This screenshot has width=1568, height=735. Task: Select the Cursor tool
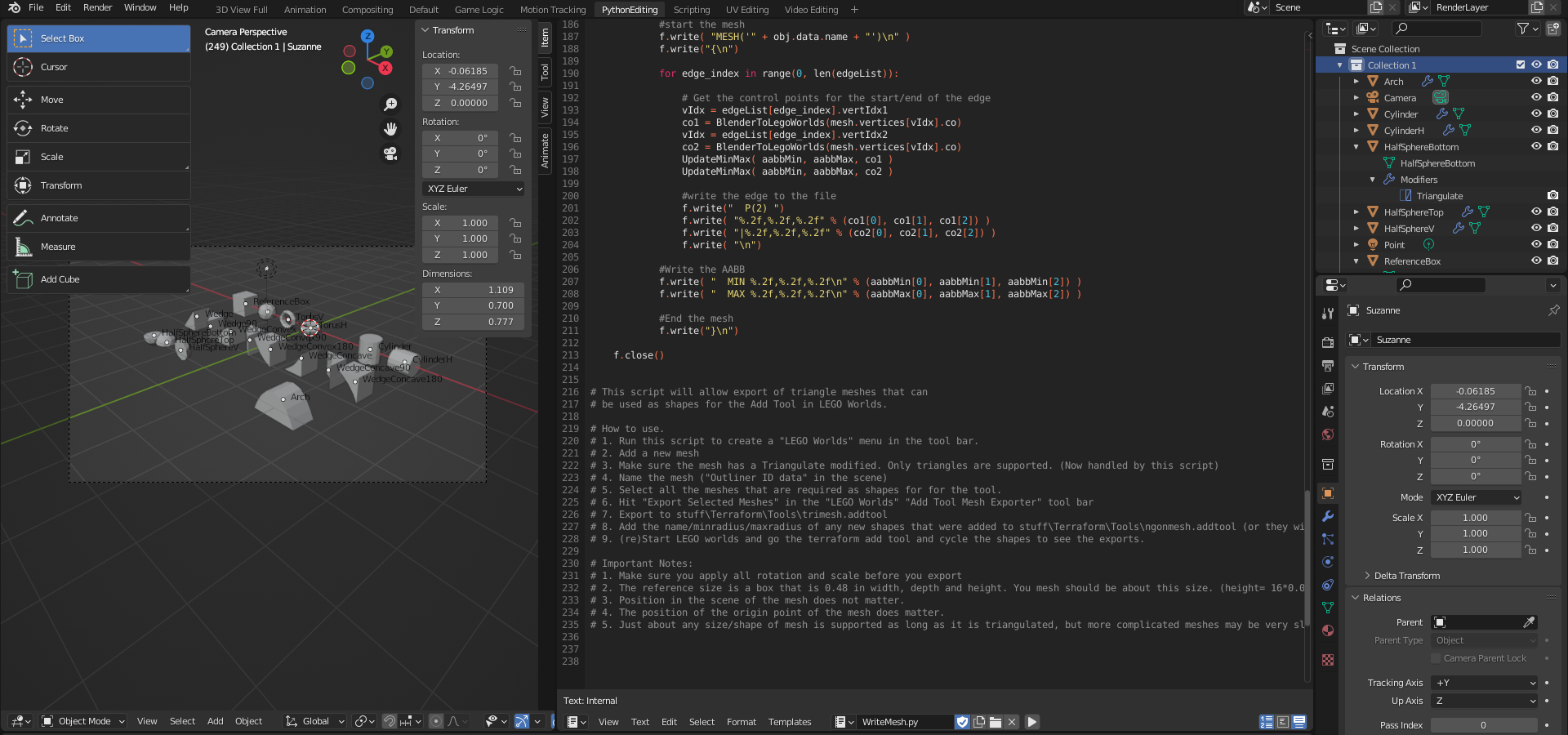pyautogui.click(x=99, y=67)
